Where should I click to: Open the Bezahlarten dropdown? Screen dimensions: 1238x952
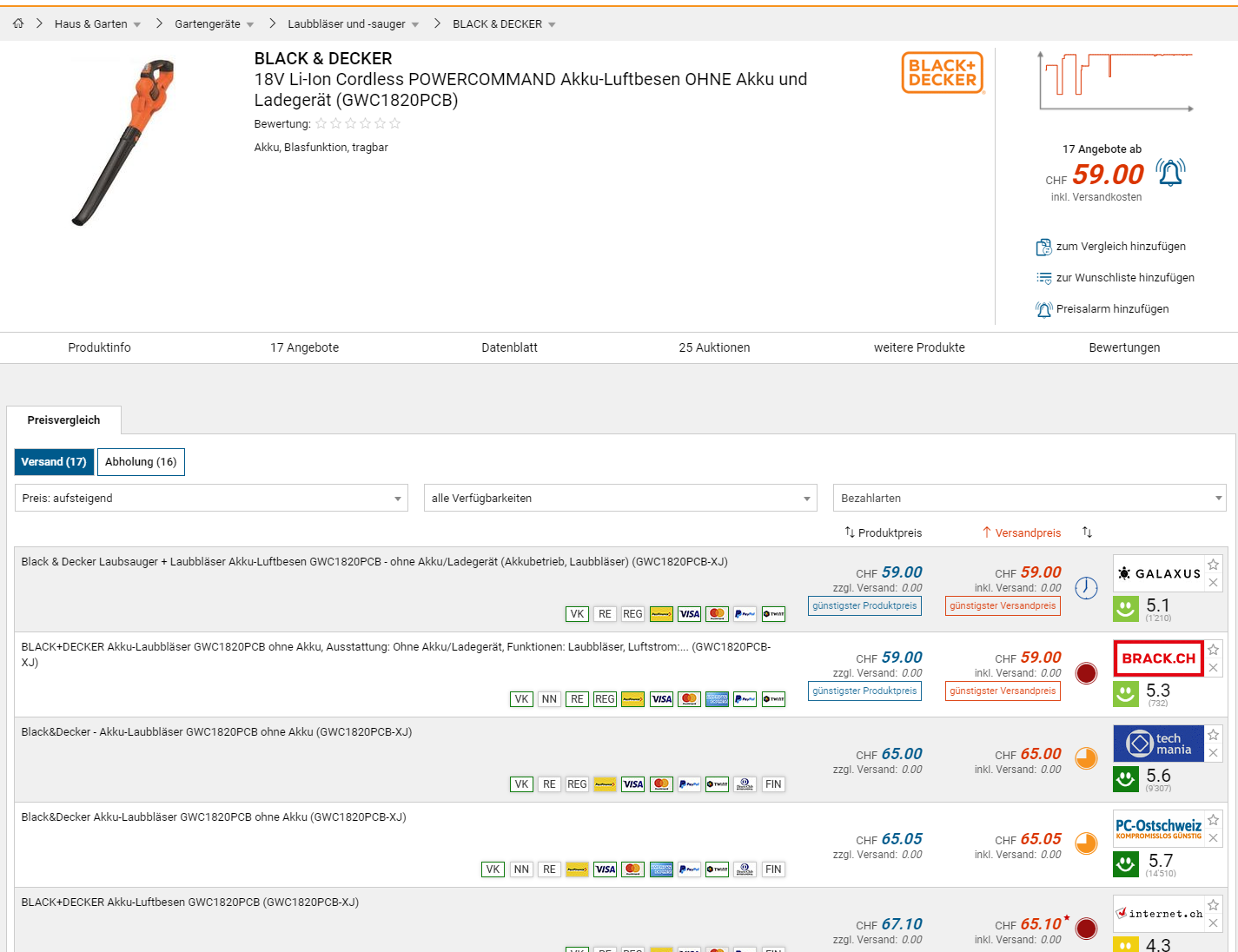coord(1029,498)
